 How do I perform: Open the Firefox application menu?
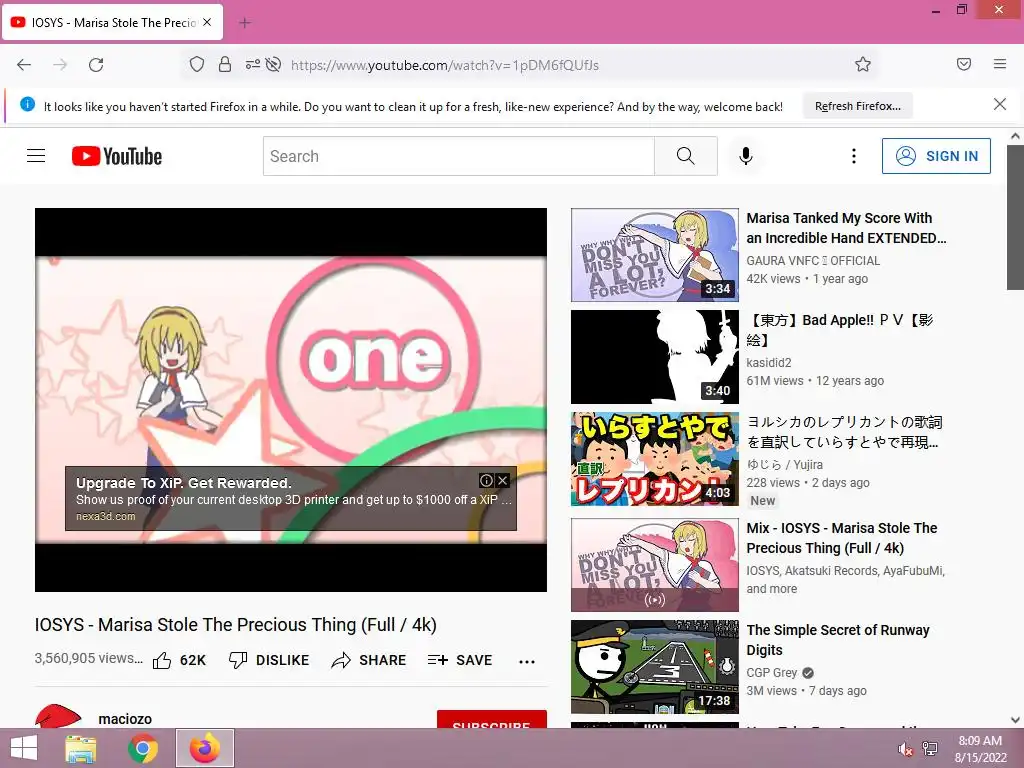pos(1000,64)
